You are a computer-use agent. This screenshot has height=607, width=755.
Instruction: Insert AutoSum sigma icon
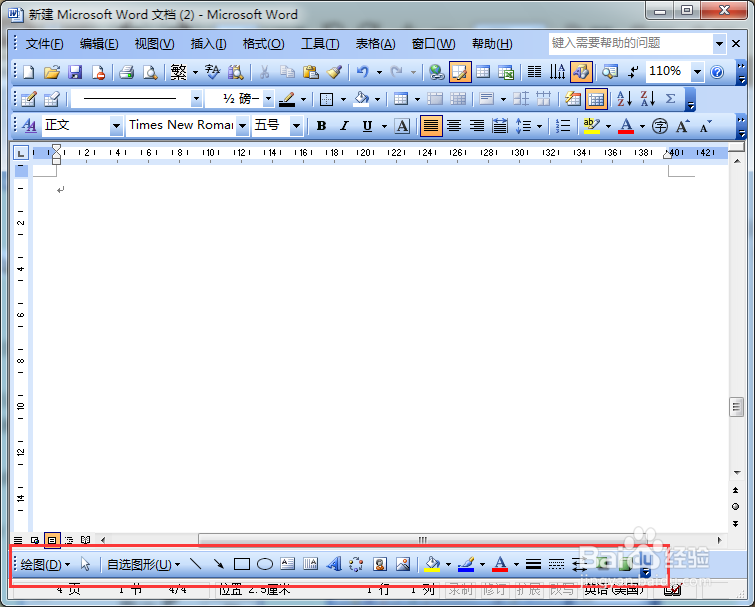[x=670, y=99]
